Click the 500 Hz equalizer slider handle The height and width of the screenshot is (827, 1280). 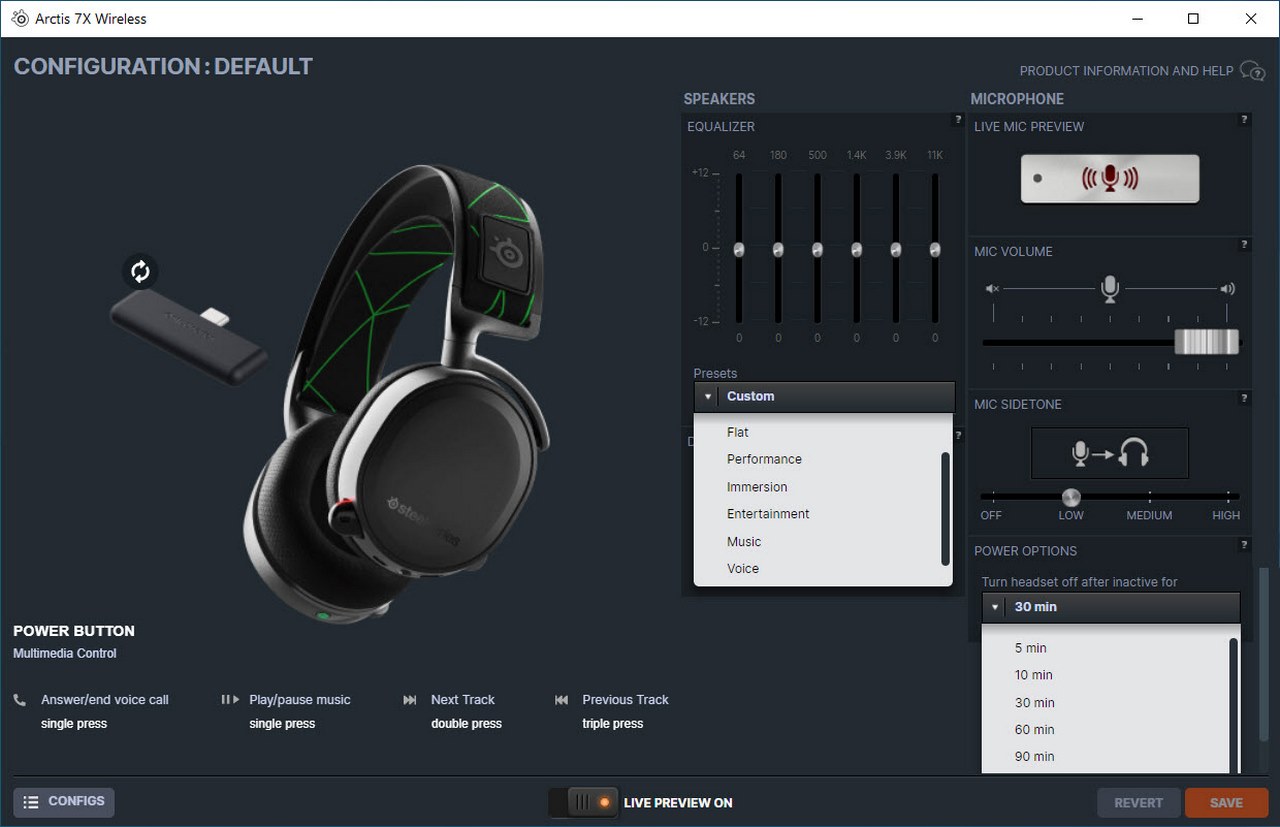(x=817, y=250)
